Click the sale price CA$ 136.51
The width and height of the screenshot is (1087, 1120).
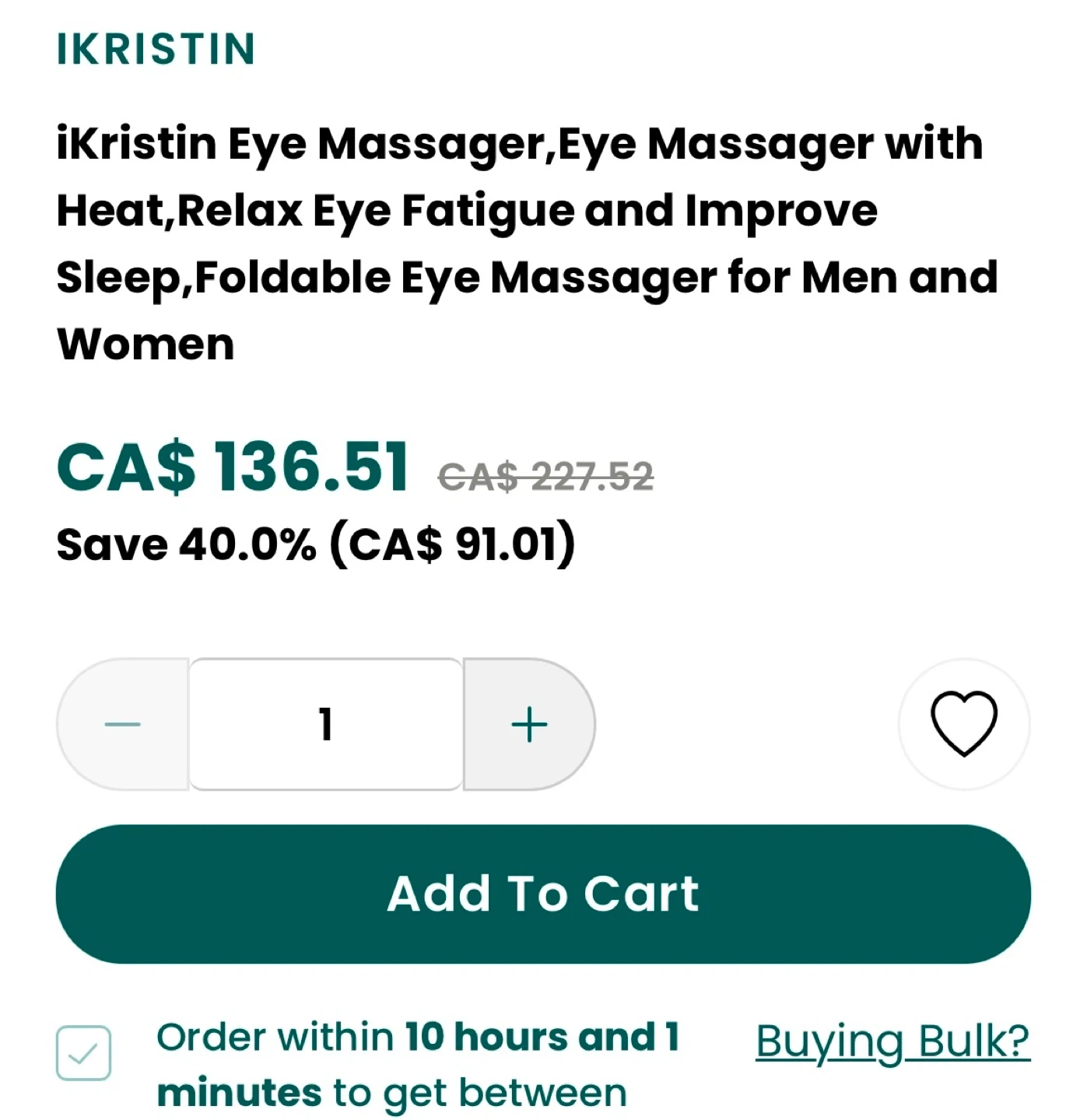233,467
